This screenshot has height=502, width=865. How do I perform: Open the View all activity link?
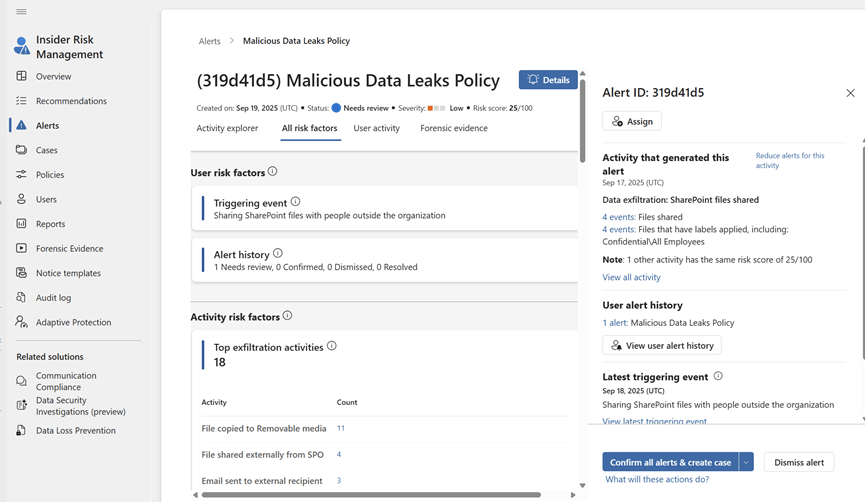click(631, 277)
